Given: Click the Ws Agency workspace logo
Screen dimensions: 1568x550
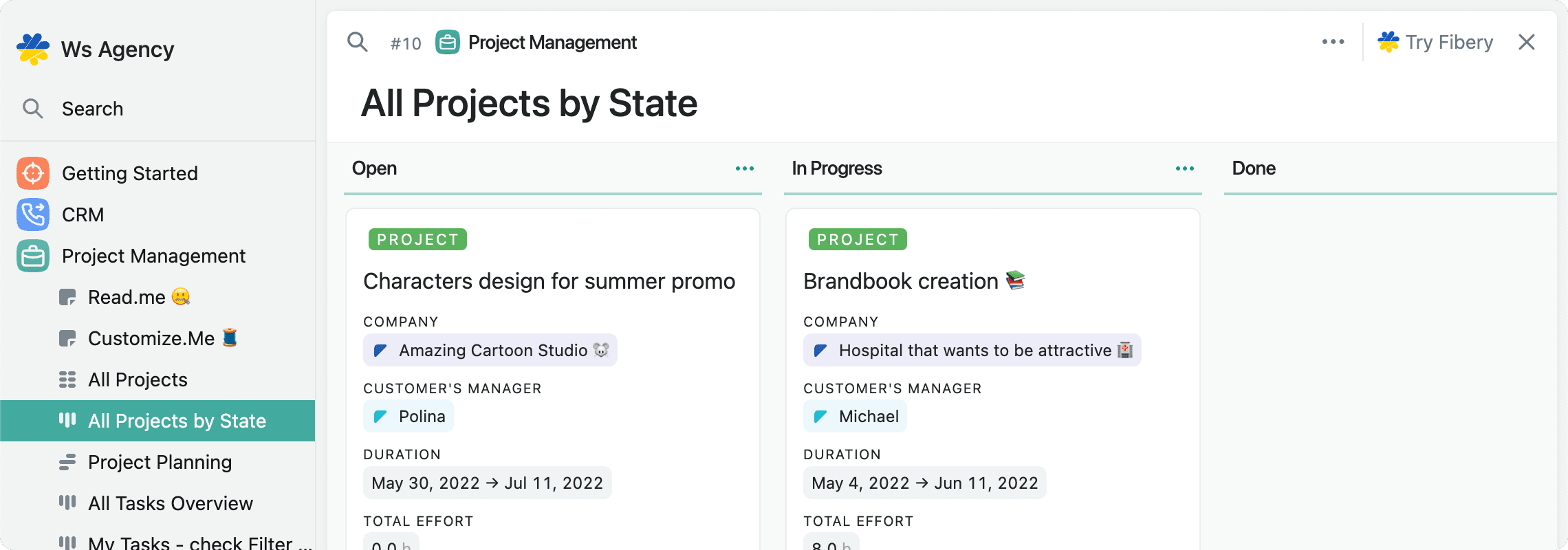Looking at the screenshot, I should click(x=32, y=48).
